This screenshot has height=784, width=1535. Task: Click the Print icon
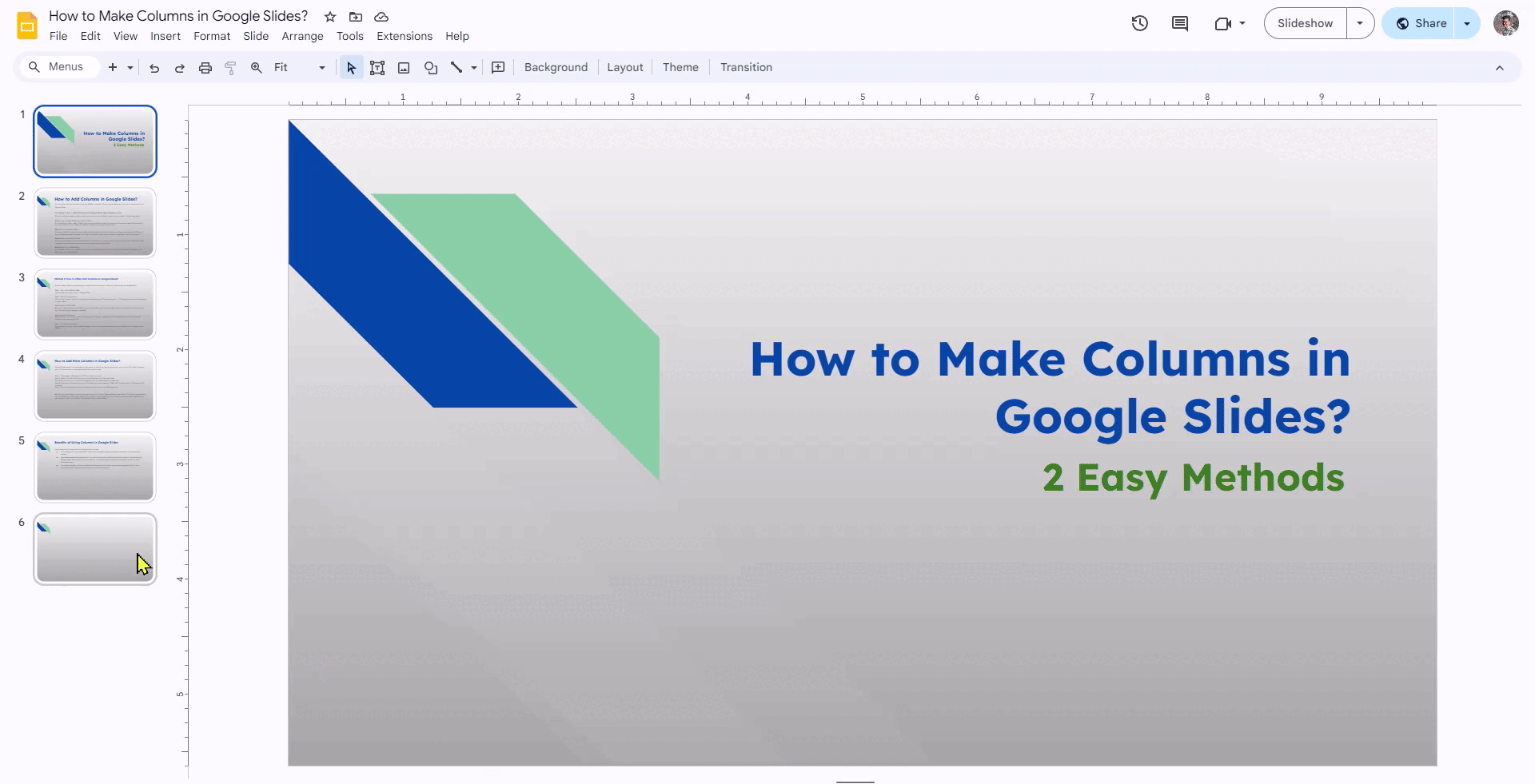[205, 68]
